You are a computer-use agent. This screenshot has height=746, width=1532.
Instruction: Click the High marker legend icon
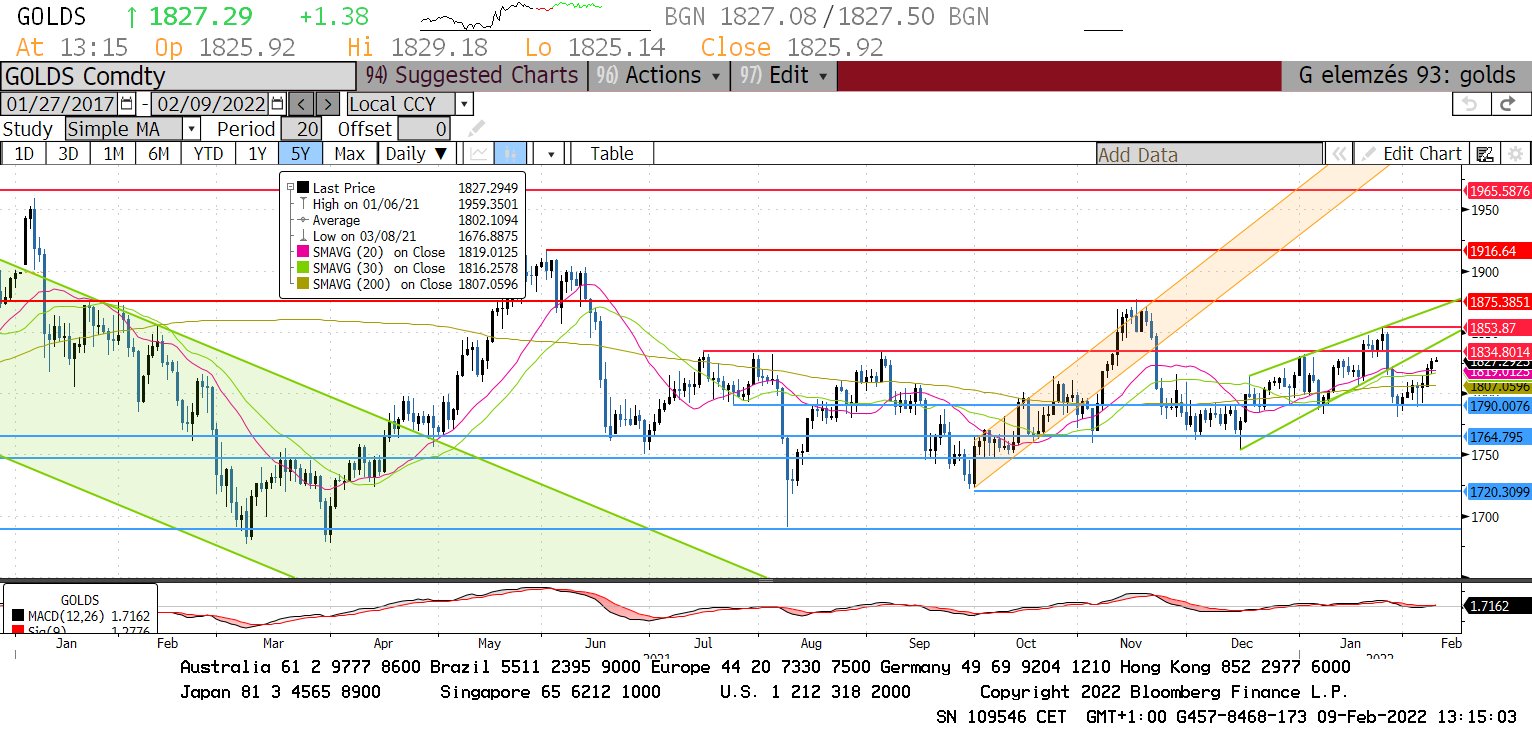tap(304, 204)
